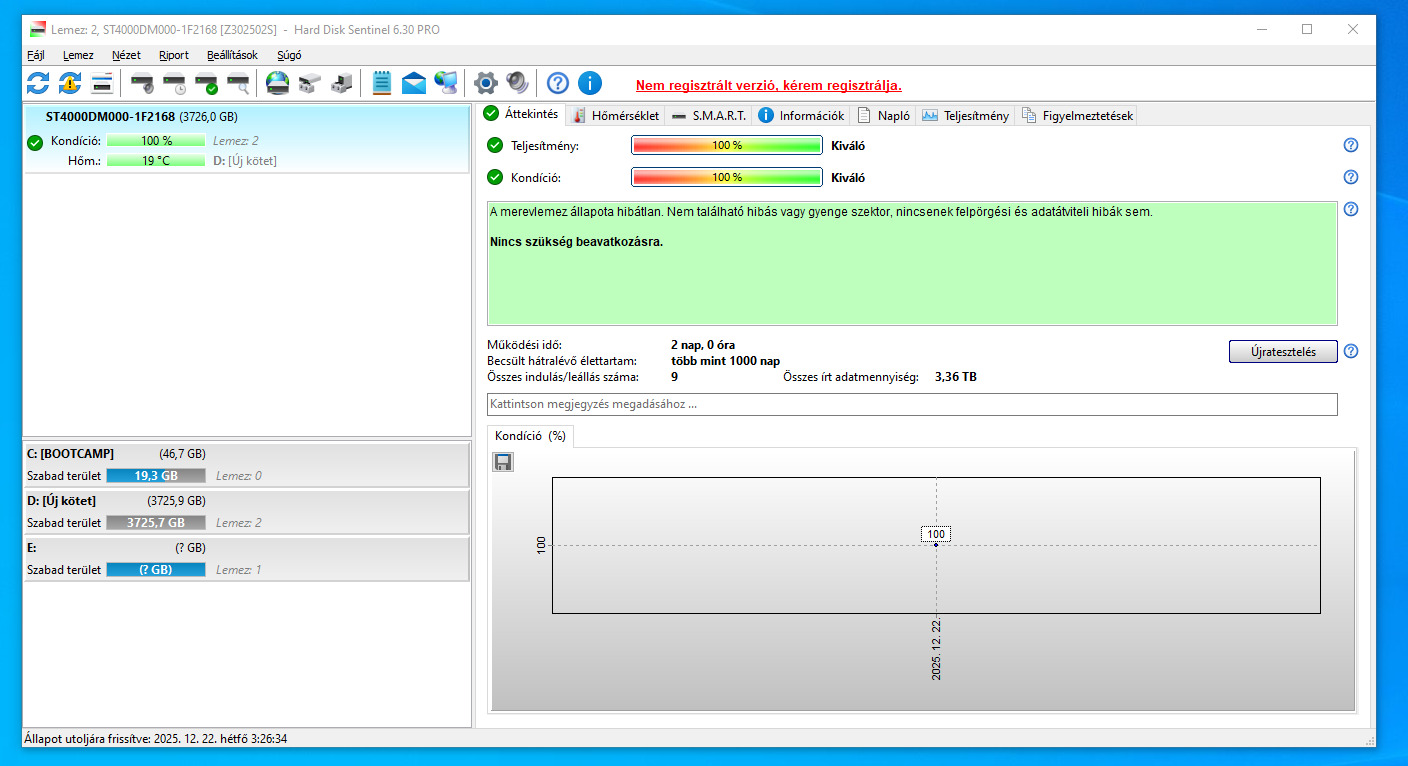Click the Újratesztelés button
Viewport: 1408px width, 766px height.
coord(1283,351)
